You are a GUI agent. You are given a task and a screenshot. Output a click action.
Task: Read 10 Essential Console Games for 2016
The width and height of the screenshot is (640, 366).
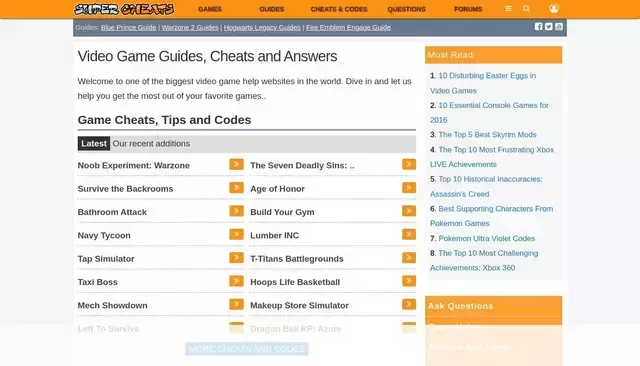[x=489, y=113]
